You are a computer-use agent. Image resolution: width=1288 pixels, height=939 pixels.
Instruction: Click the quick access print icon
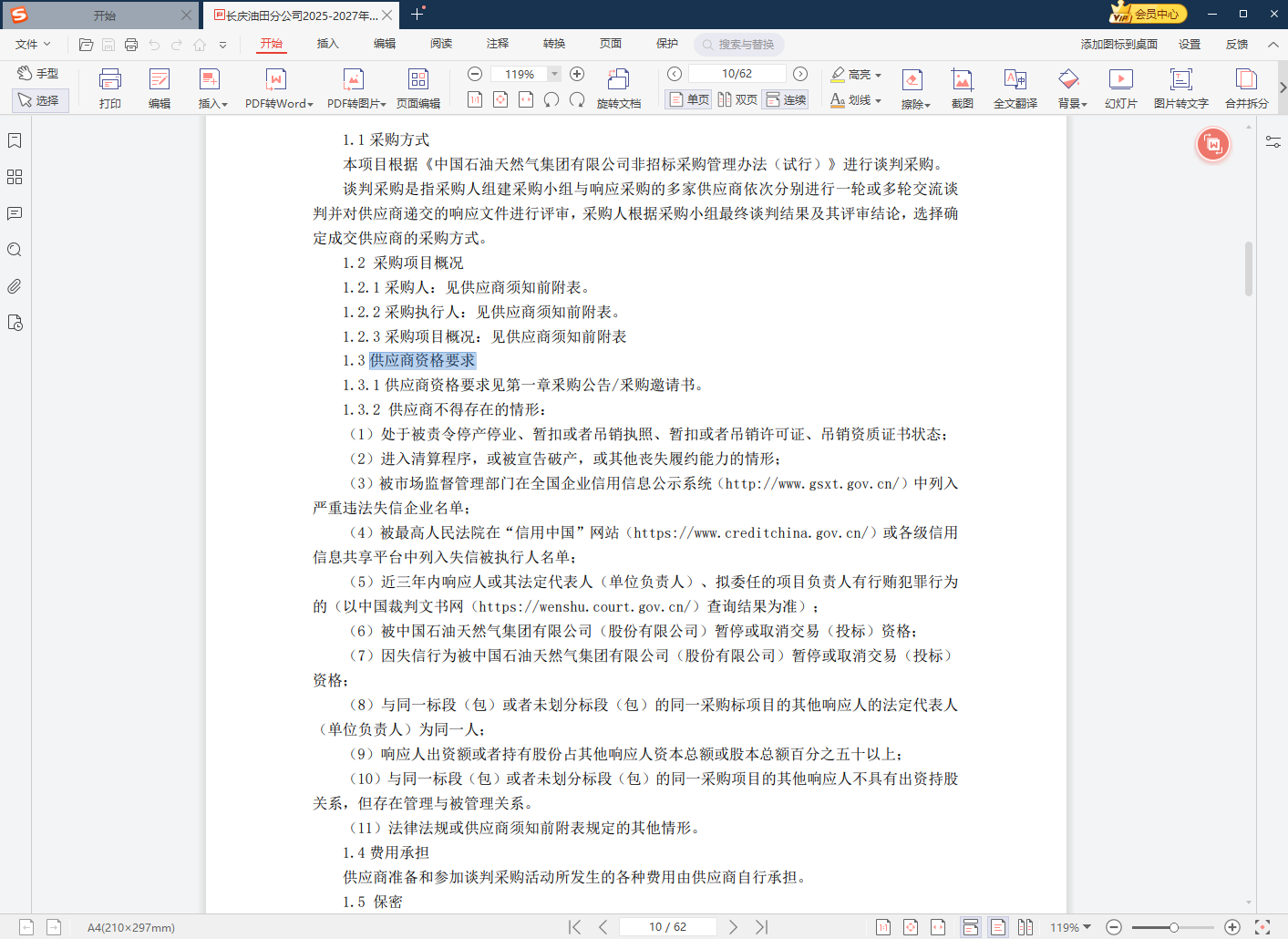tap(131, 44)
